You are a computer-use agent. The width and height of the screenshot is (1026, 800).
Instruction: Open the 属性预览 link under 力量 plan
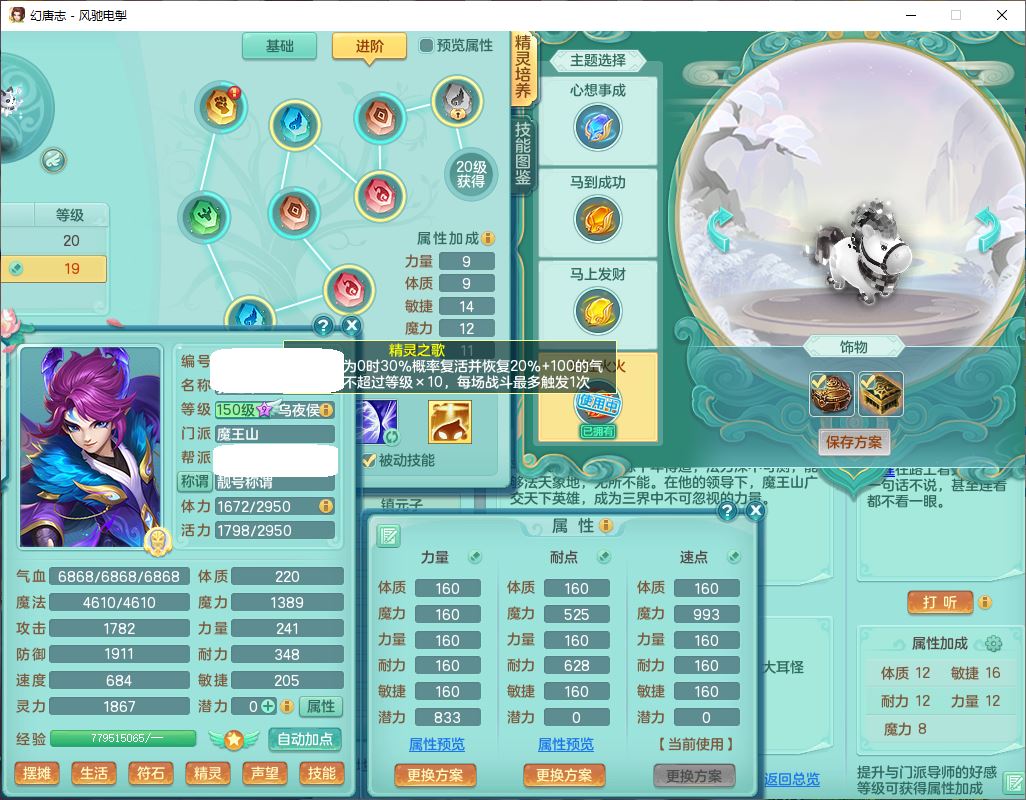(x=436, y=744)
